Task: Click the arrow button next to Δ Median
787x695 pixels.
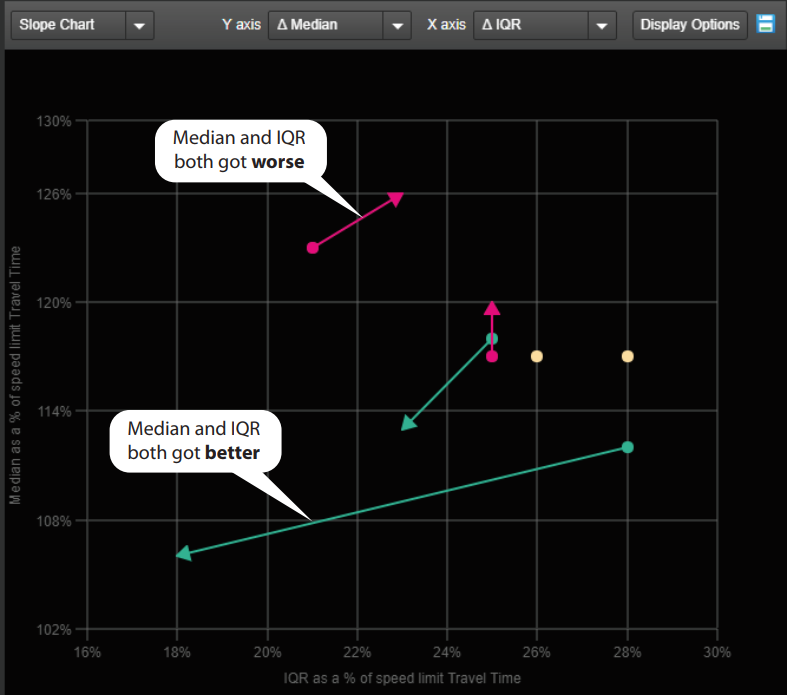Action: point(397,25)
